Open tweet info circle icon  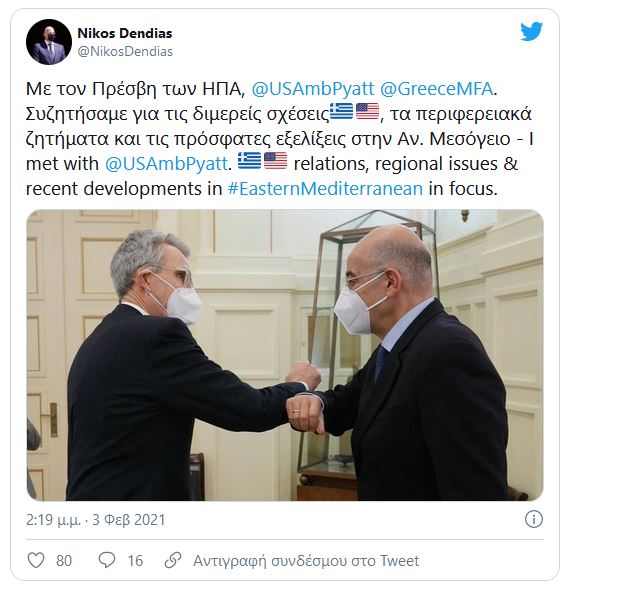pos(533,519)
